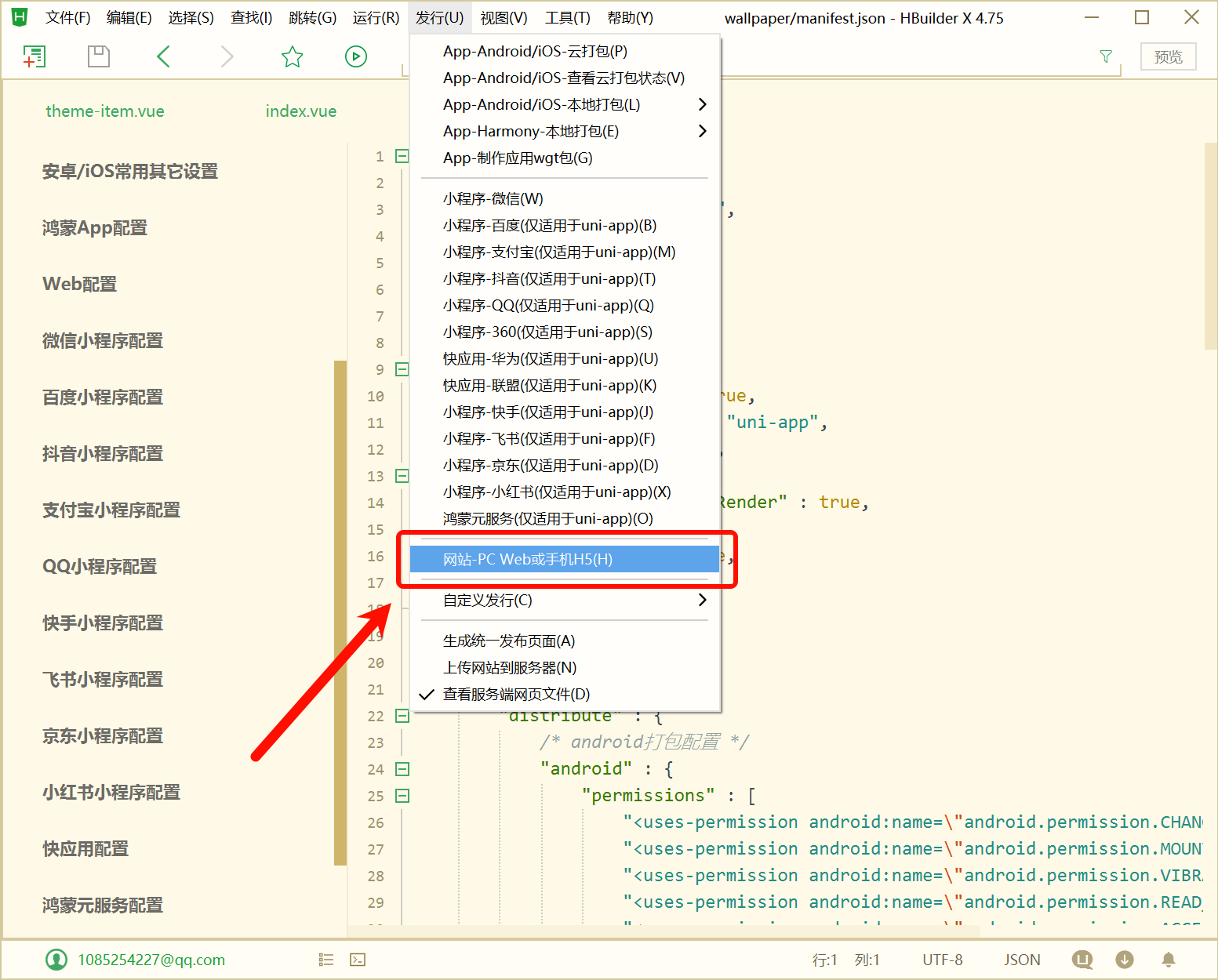The height and width of the screenshot is (980, 1218).
Task: Collapse the code fold at line 13
Action: click(402, 476)
